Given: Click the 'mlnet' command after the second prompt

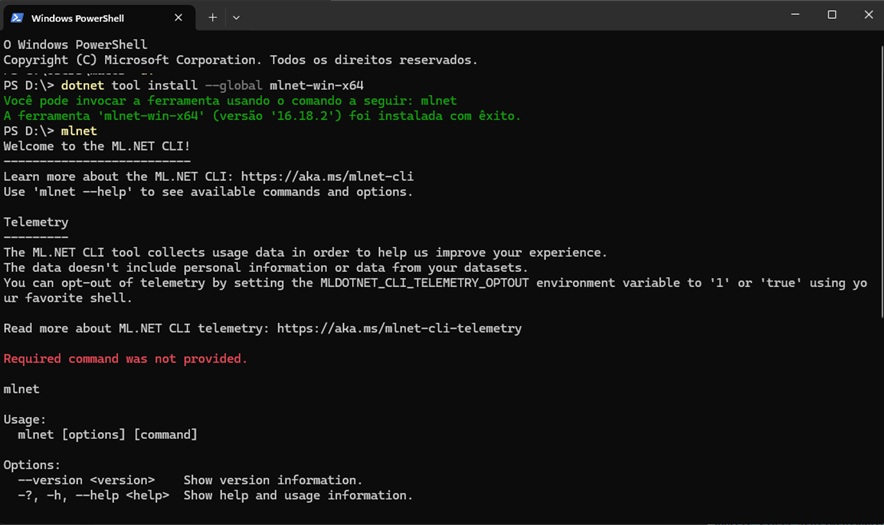Looking at the screenshot, I should coord(79,131).
